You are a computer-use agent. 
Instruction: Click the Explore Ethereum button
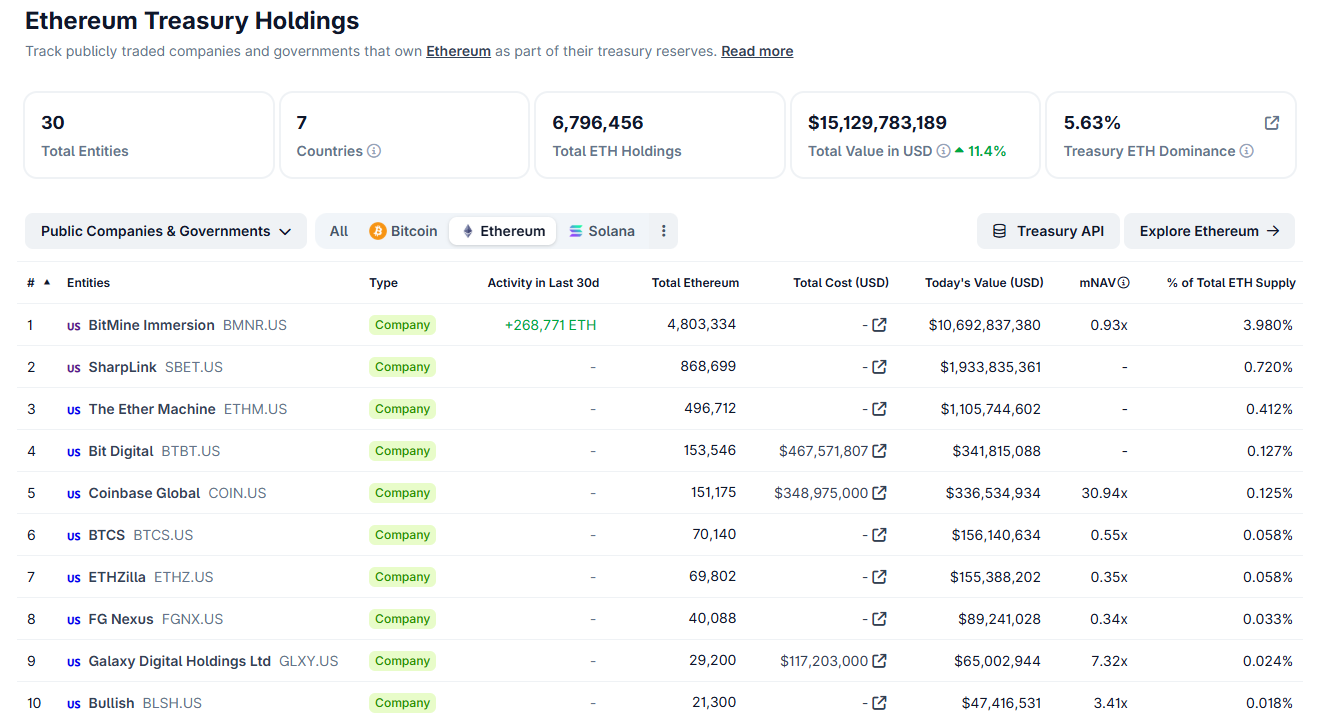[1209, 230]
